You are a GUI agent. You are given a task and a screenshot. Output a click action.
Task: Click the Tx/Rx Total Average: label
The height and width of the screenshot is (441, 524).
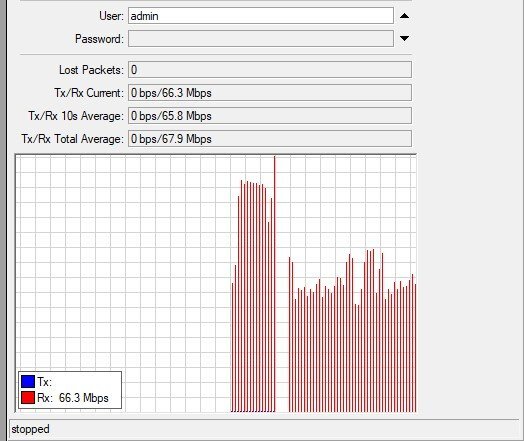pyautogui.click(x=73, y=139)
